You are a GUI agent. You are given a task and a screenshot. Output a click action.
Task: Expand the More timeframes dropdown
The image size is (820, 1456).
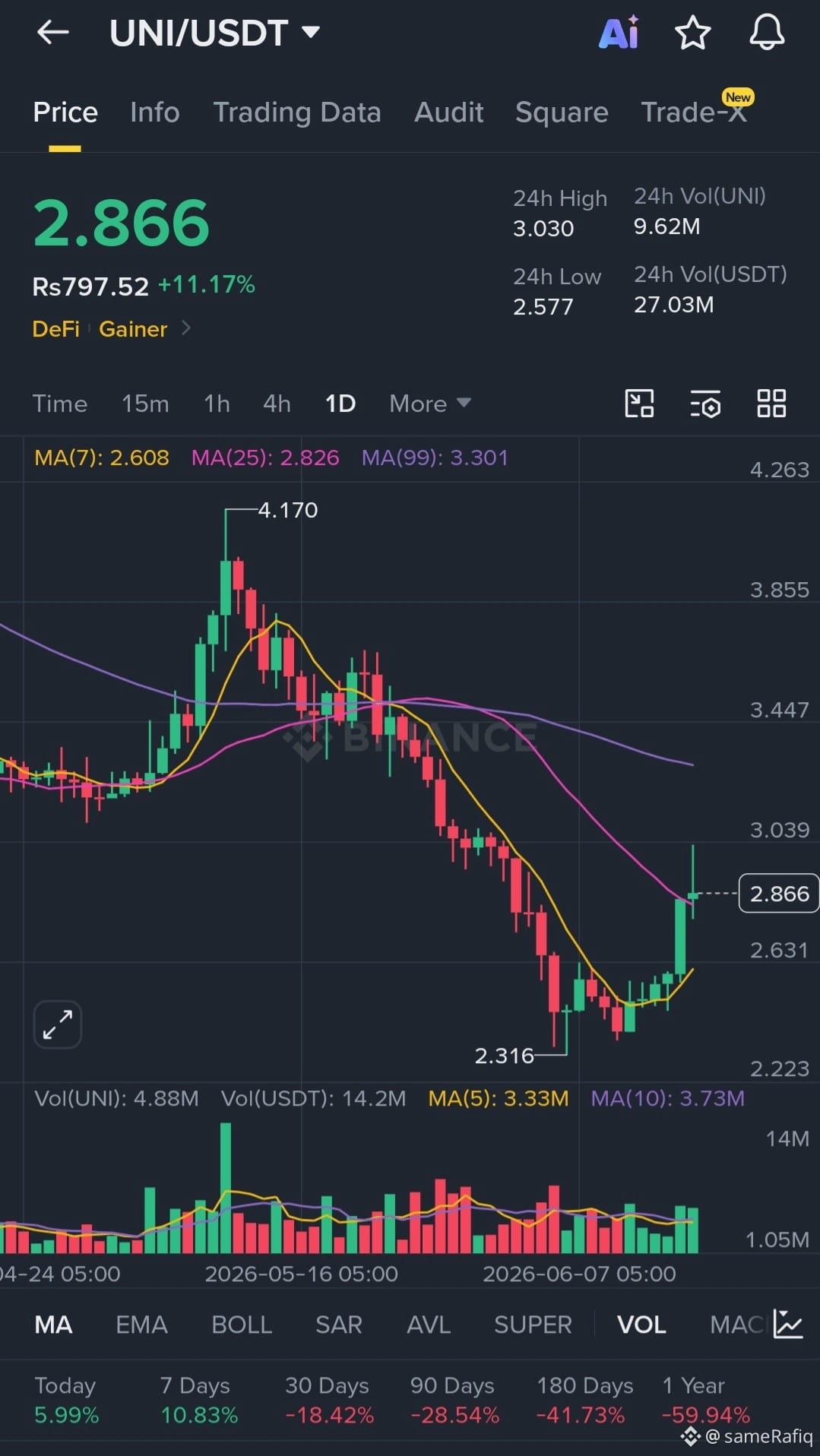[430, 404]
